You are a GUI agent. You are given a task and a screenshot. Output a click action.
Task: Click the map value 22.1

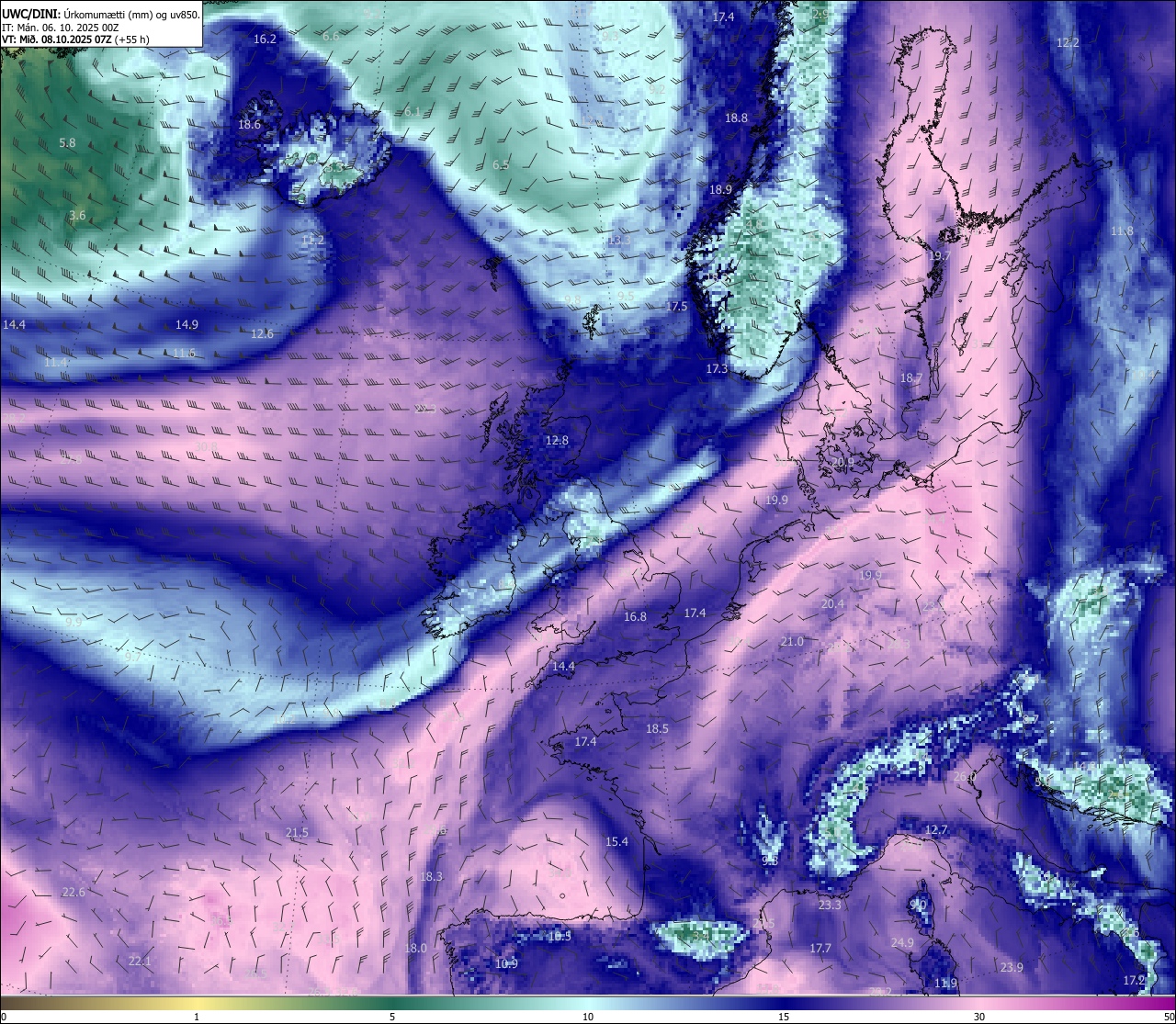coord(140,961)
